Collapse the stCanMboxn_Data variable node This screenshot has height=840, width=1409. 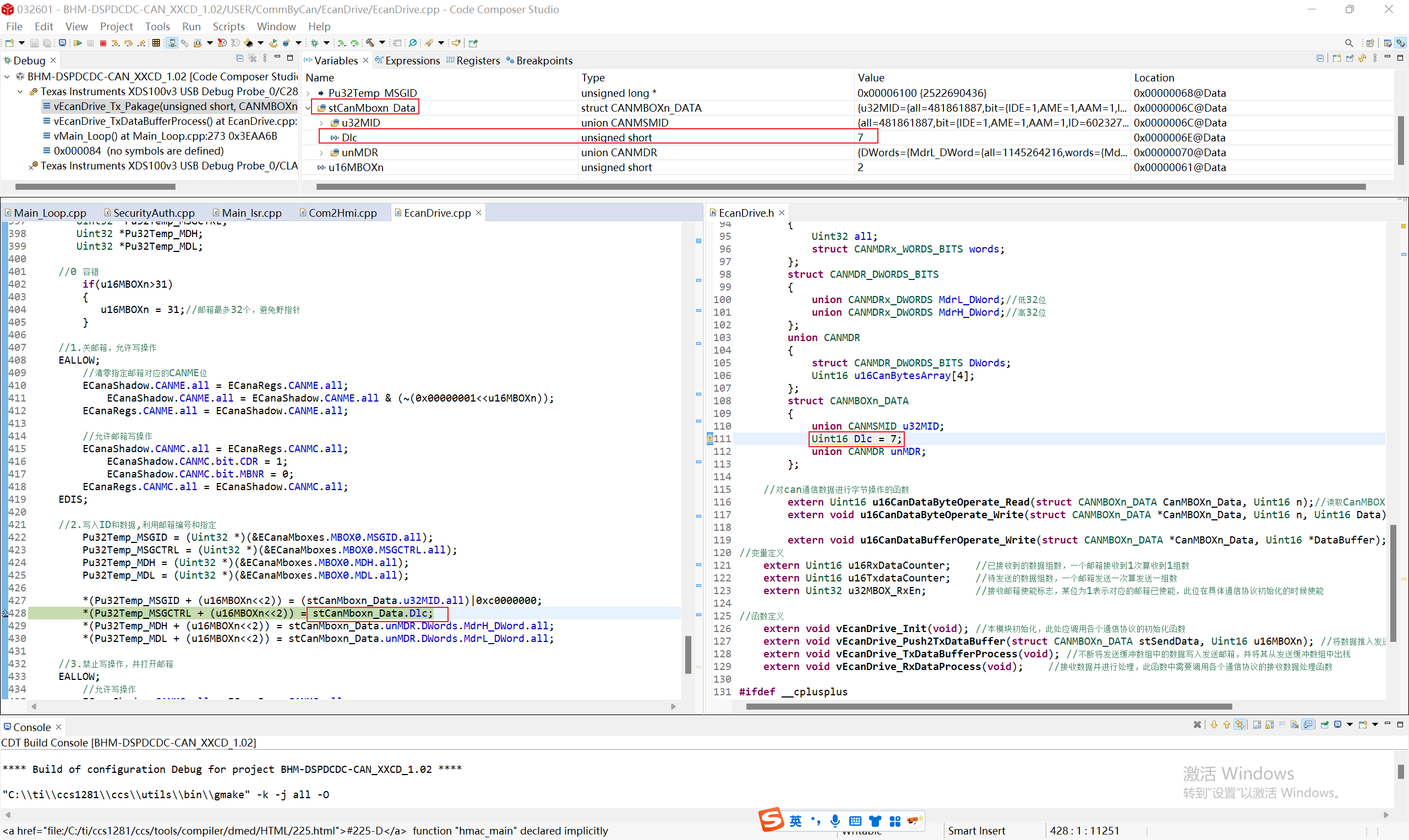click(x=308, y=108)
